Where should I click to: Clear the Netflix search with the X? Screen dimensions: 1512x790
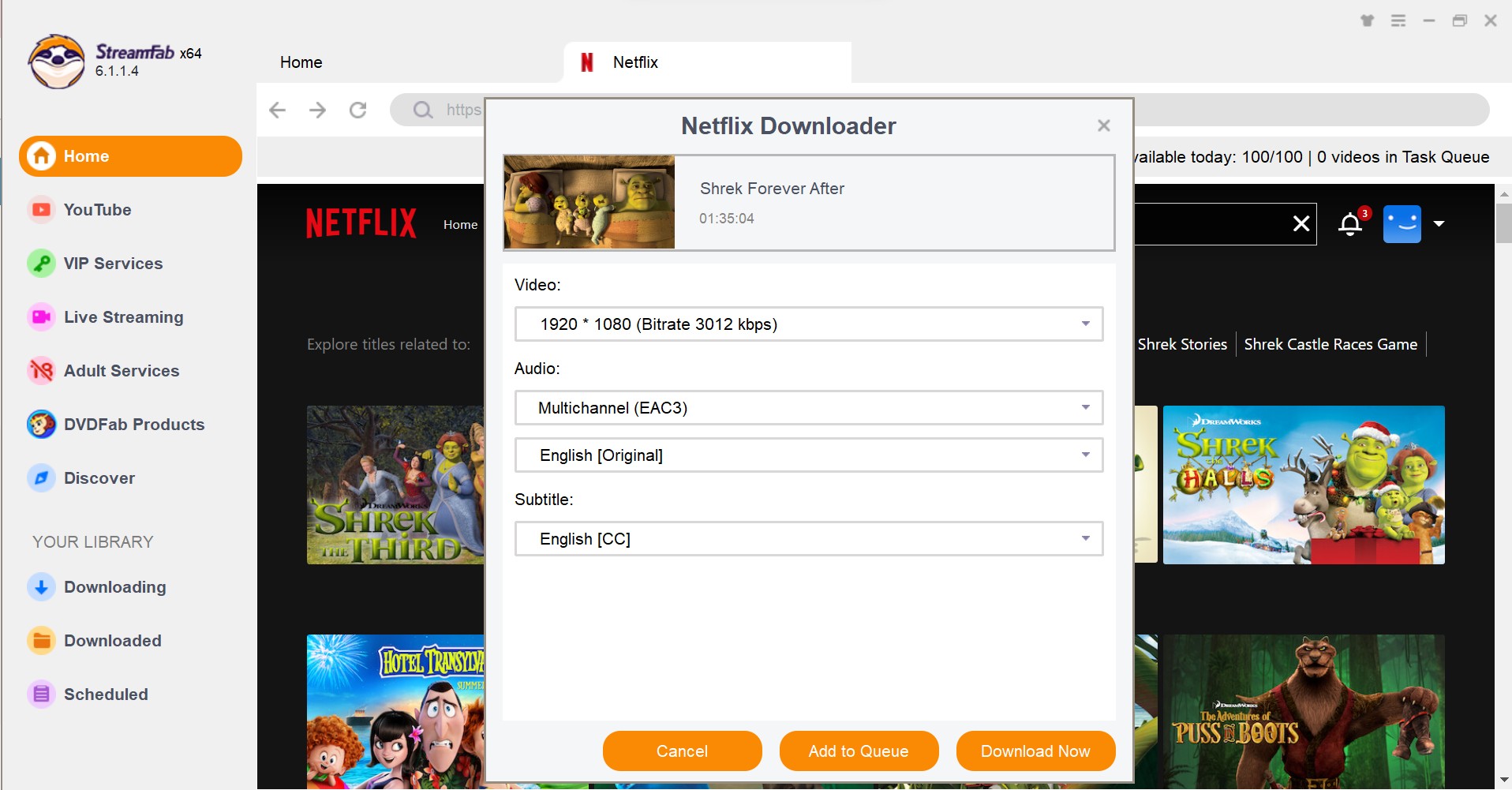(1301, 224)
